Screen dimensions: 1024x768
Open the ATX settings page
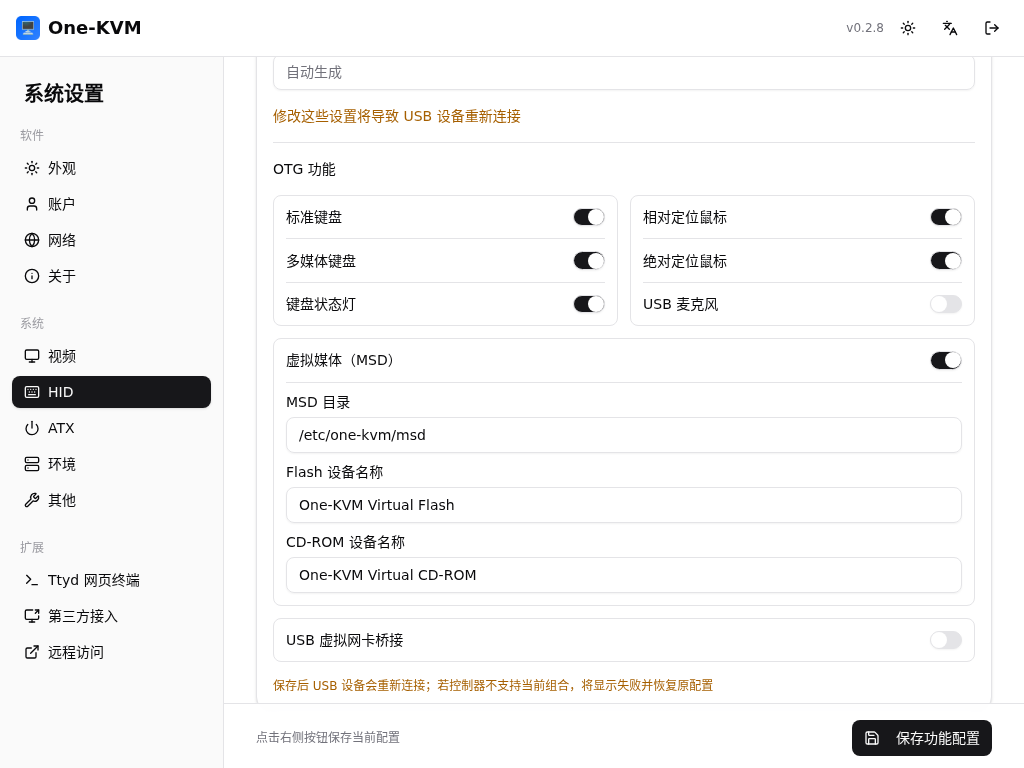click(112, 428)
